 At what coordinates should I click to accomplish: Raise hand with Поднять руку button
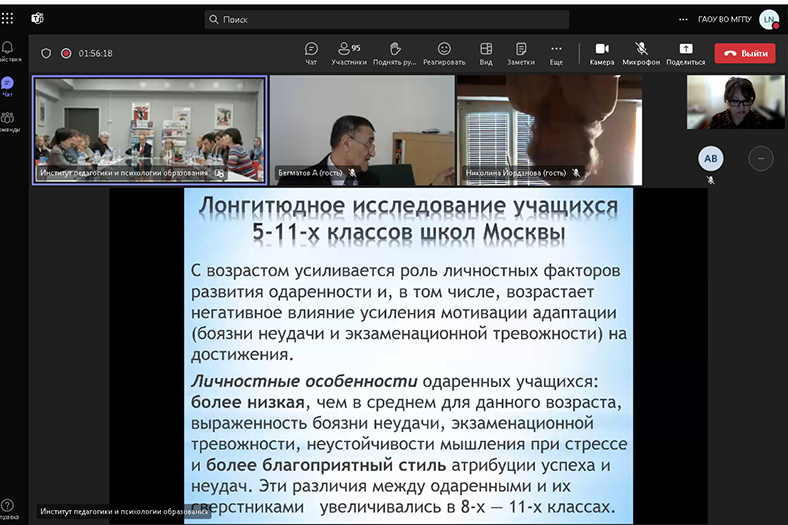pyautogui.click(x=395, y=53)
